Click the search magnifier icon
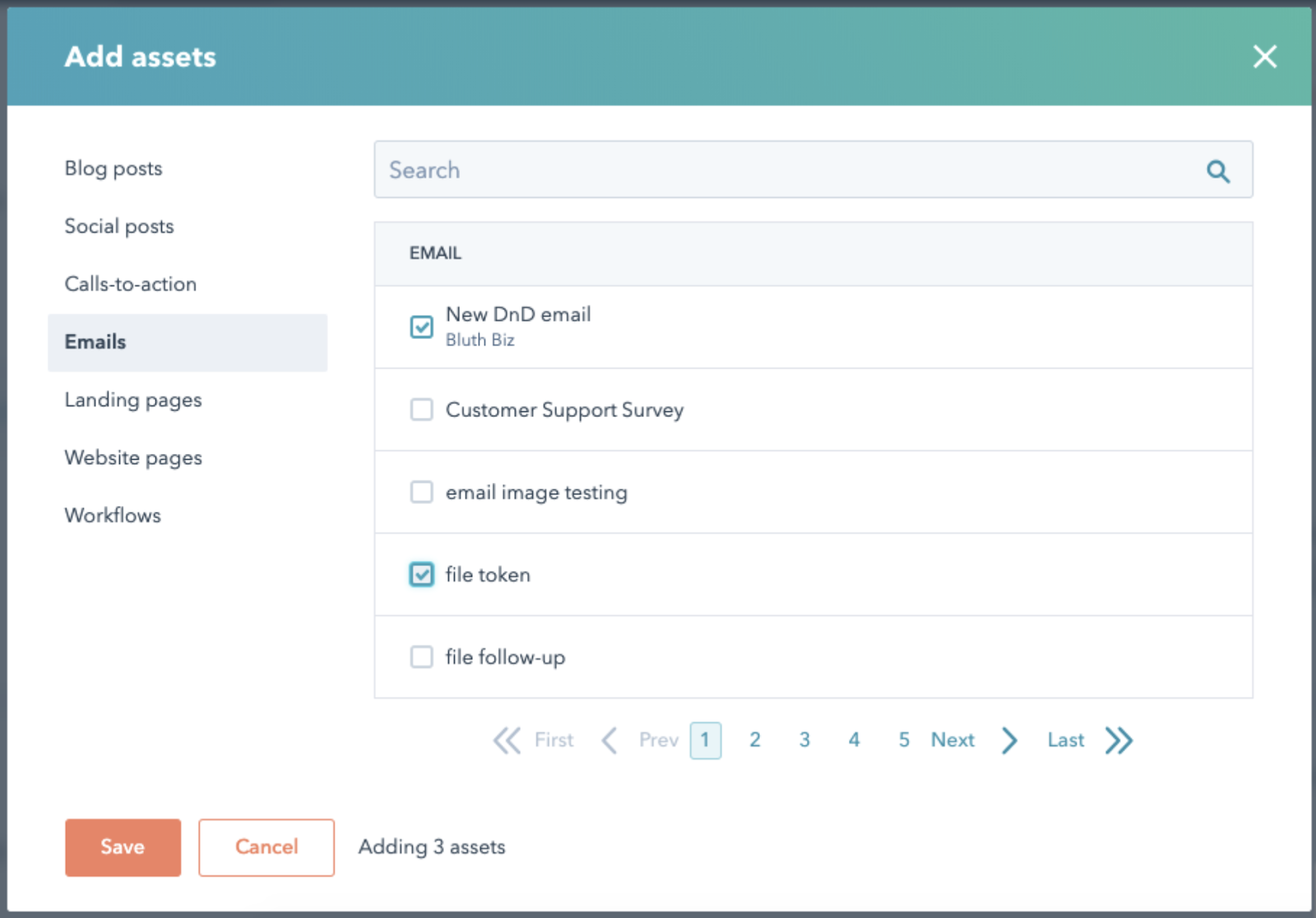Image resolution: width=1316 pixels, height=918 pixels. (x=1217, y=171)
